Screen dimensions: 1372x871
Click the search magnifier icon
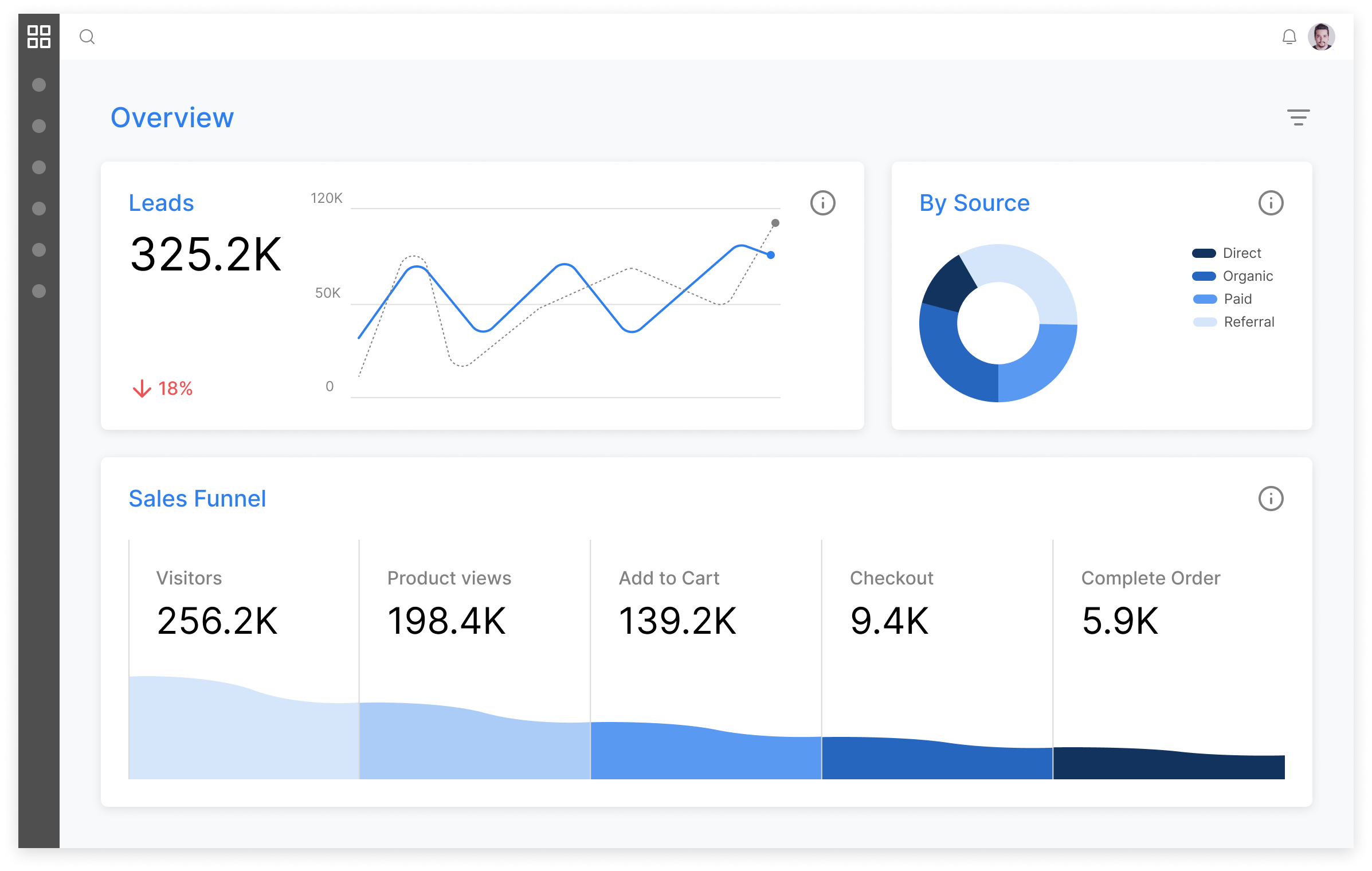click(87, 37)
